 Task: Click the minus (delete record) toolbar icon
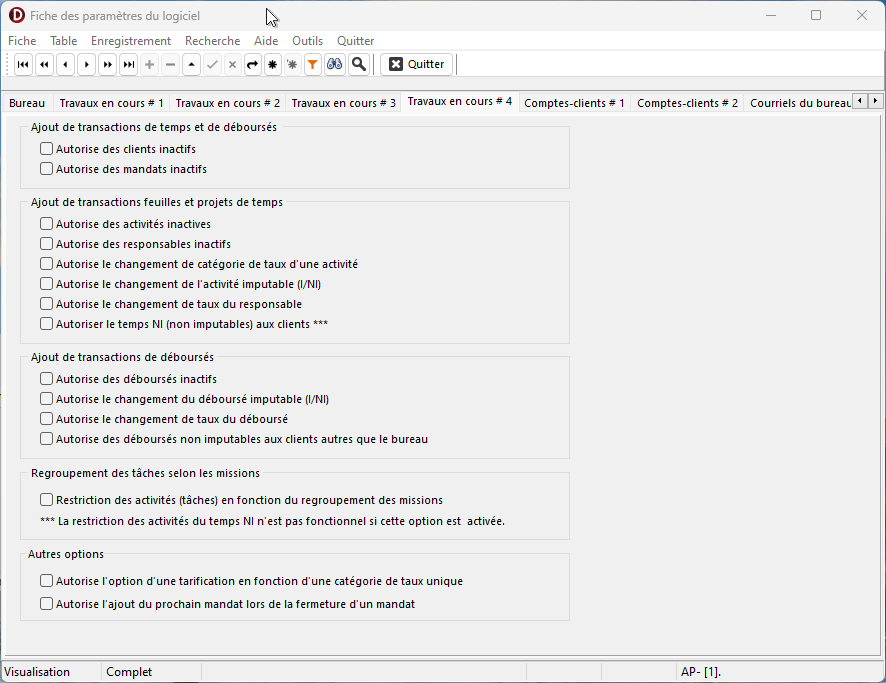(171, 64)
